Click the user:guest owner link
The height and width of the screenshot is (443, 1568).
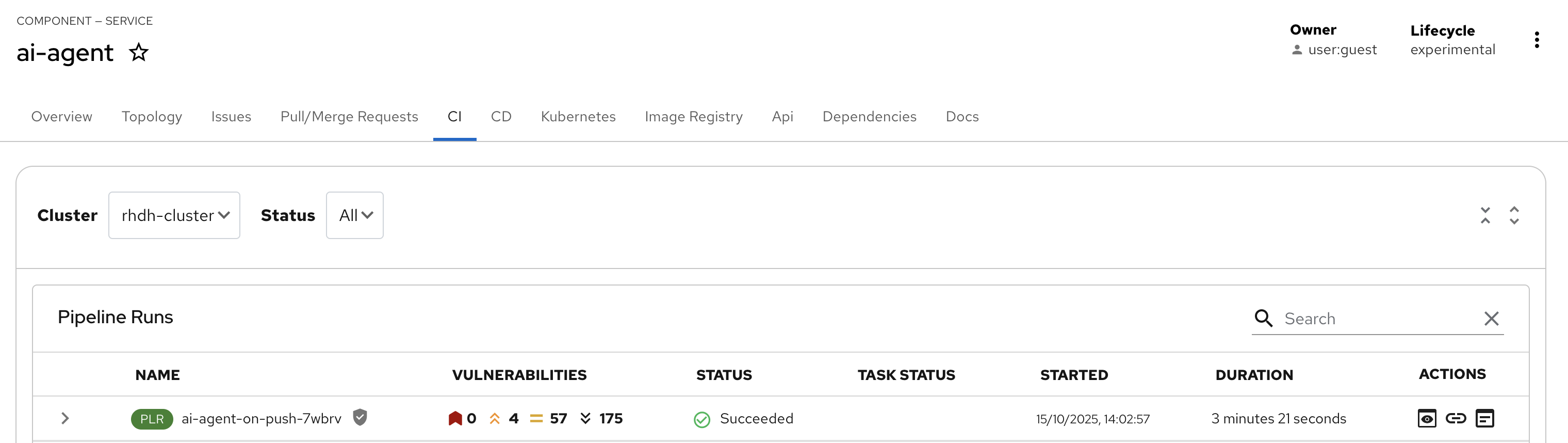click(x=1342, y=50)
